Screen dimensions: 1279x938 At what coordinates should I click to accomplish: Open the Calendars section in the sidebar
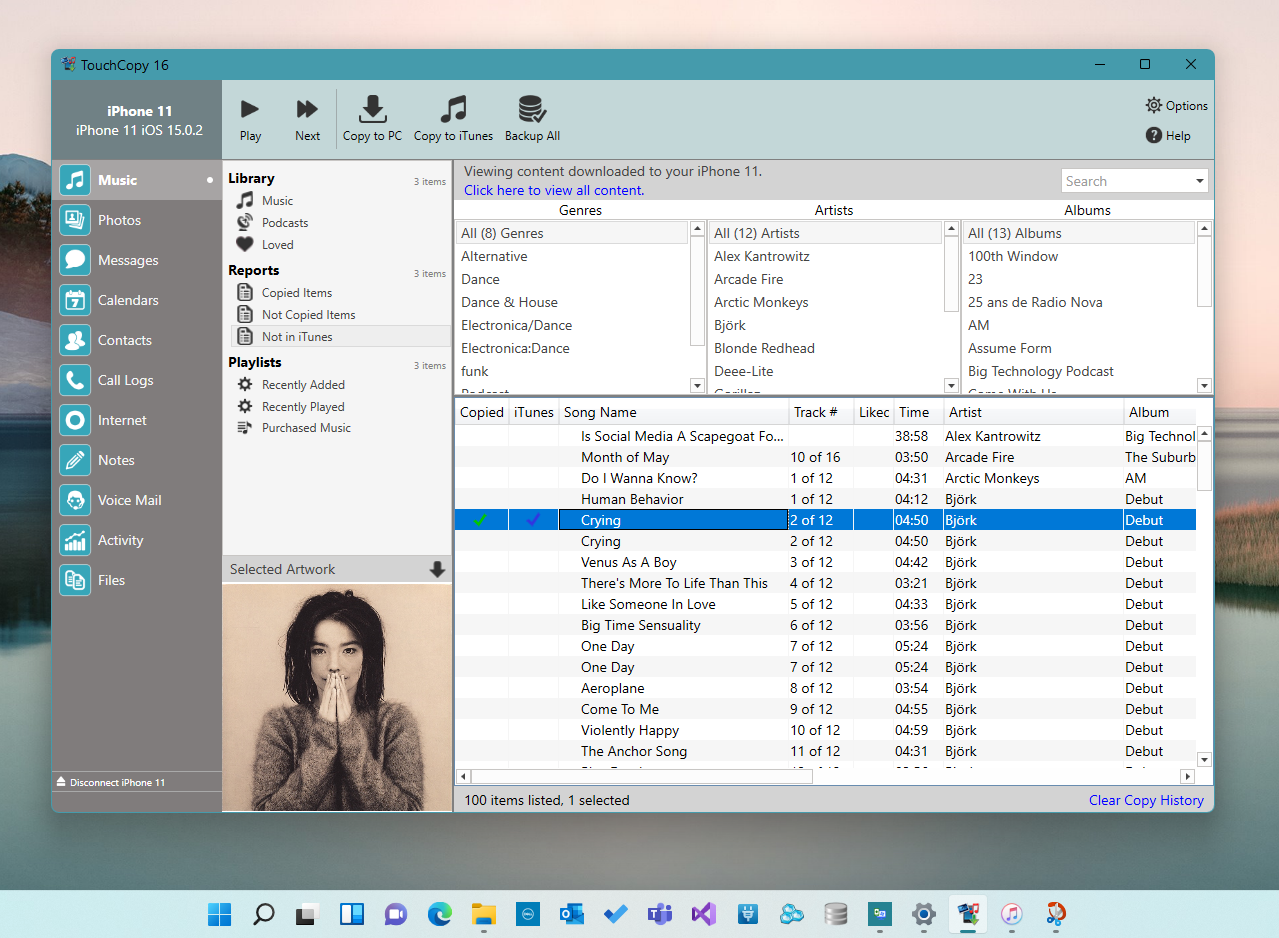pyautogui.click(x=136, y=300)
